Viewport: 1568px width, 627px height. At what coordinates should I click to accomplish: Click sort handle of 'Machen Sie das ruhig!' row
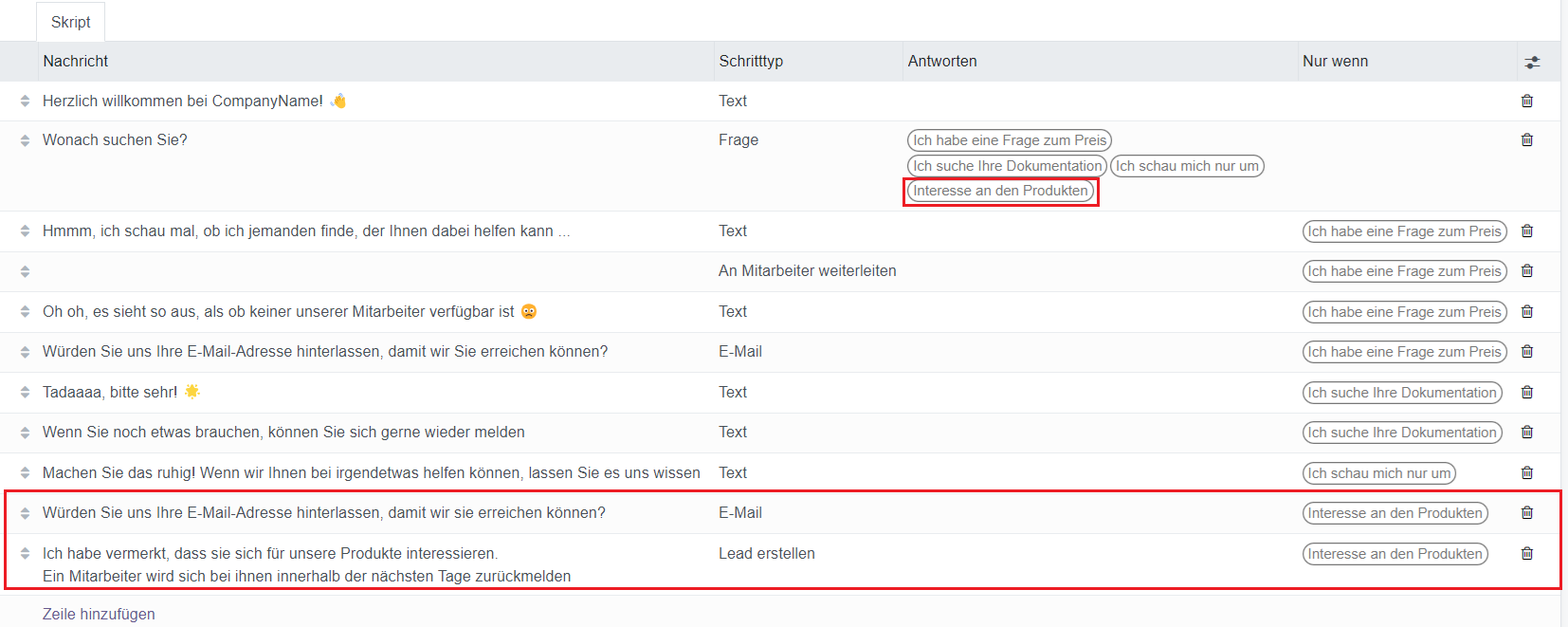tap(25, 472)
